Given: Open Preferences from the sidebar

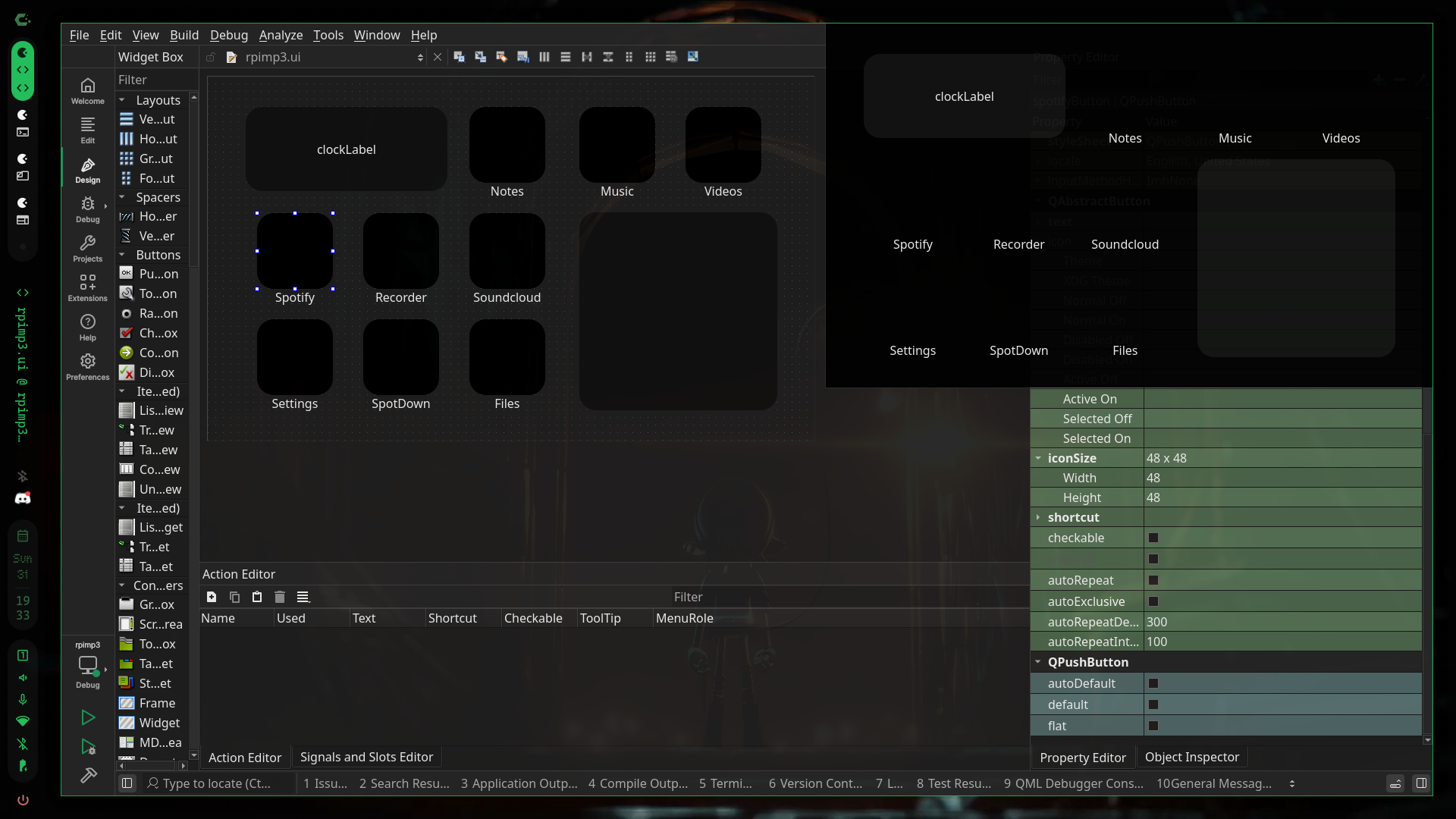Looking at the screenshot, I should (x=88, y=367).
